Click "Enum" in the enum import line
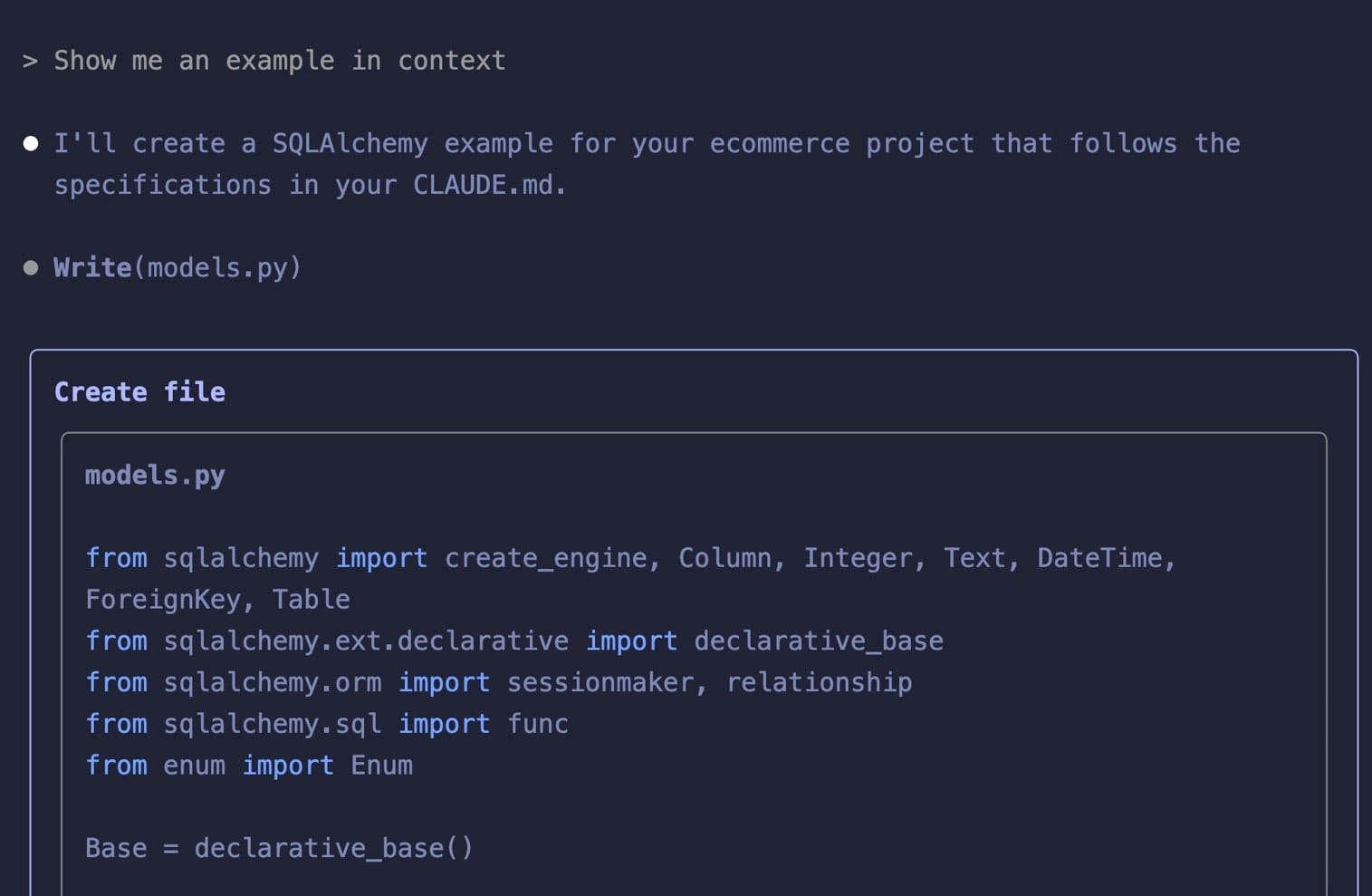Image resolution: width=1372 pixels, height=896 pixels. point(382,766)
